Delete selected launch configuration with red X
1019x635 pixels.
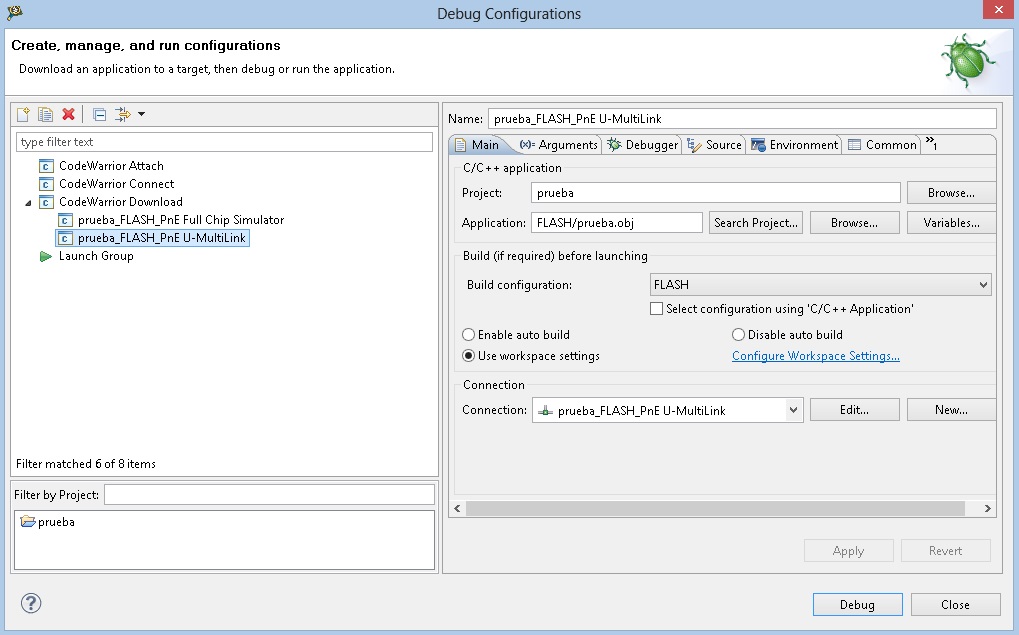[68, 114]
